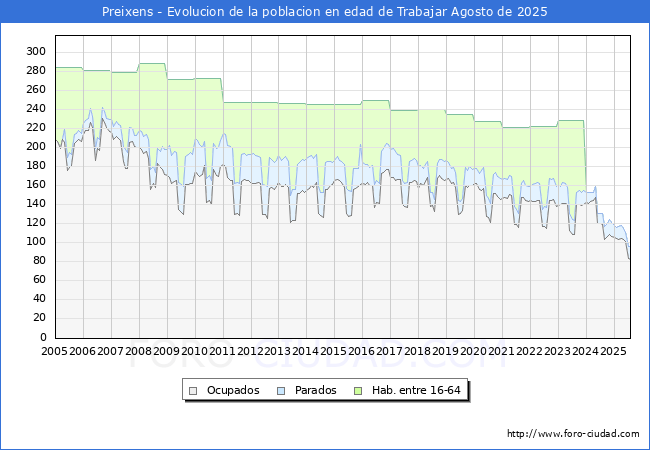Click the 100 y-axis value

[36, 242]
